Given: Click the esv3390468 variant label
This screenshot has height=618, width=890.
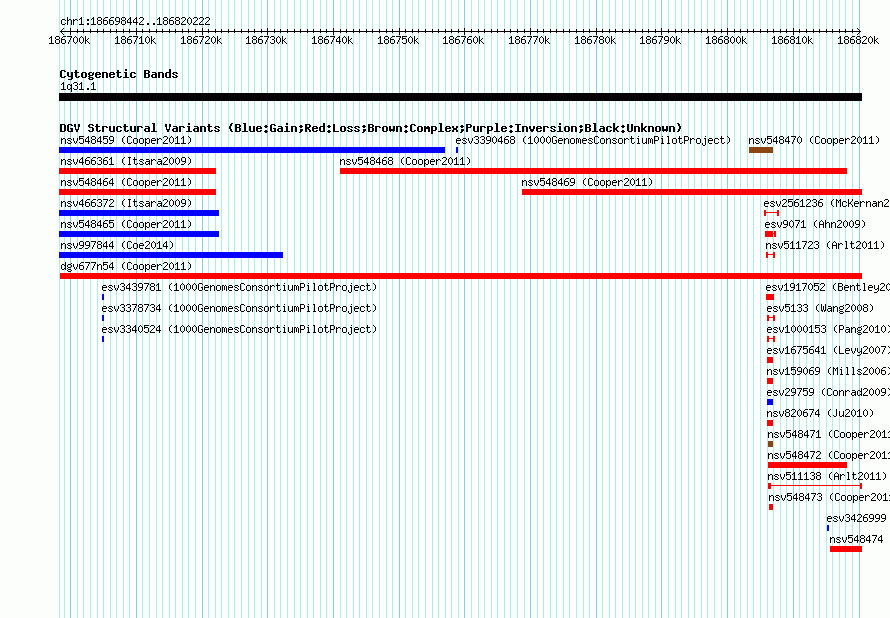Looking at the screenshot, I should (x=593, y=140).
